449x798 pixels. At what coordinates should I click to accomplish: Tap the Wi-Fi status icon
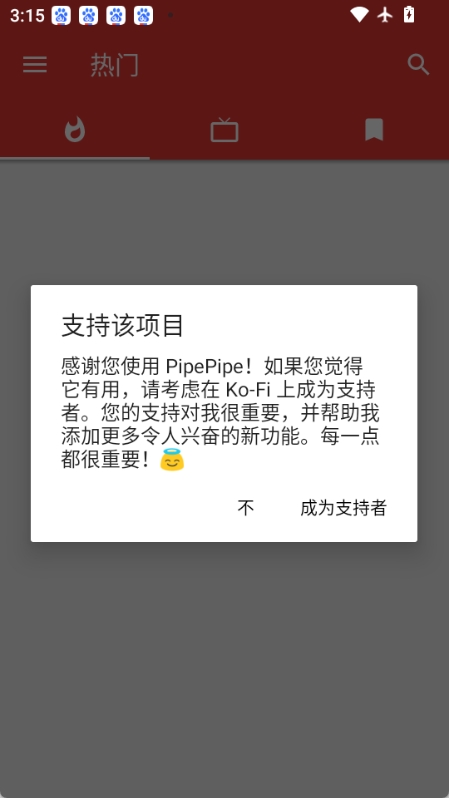pos(359,15)
